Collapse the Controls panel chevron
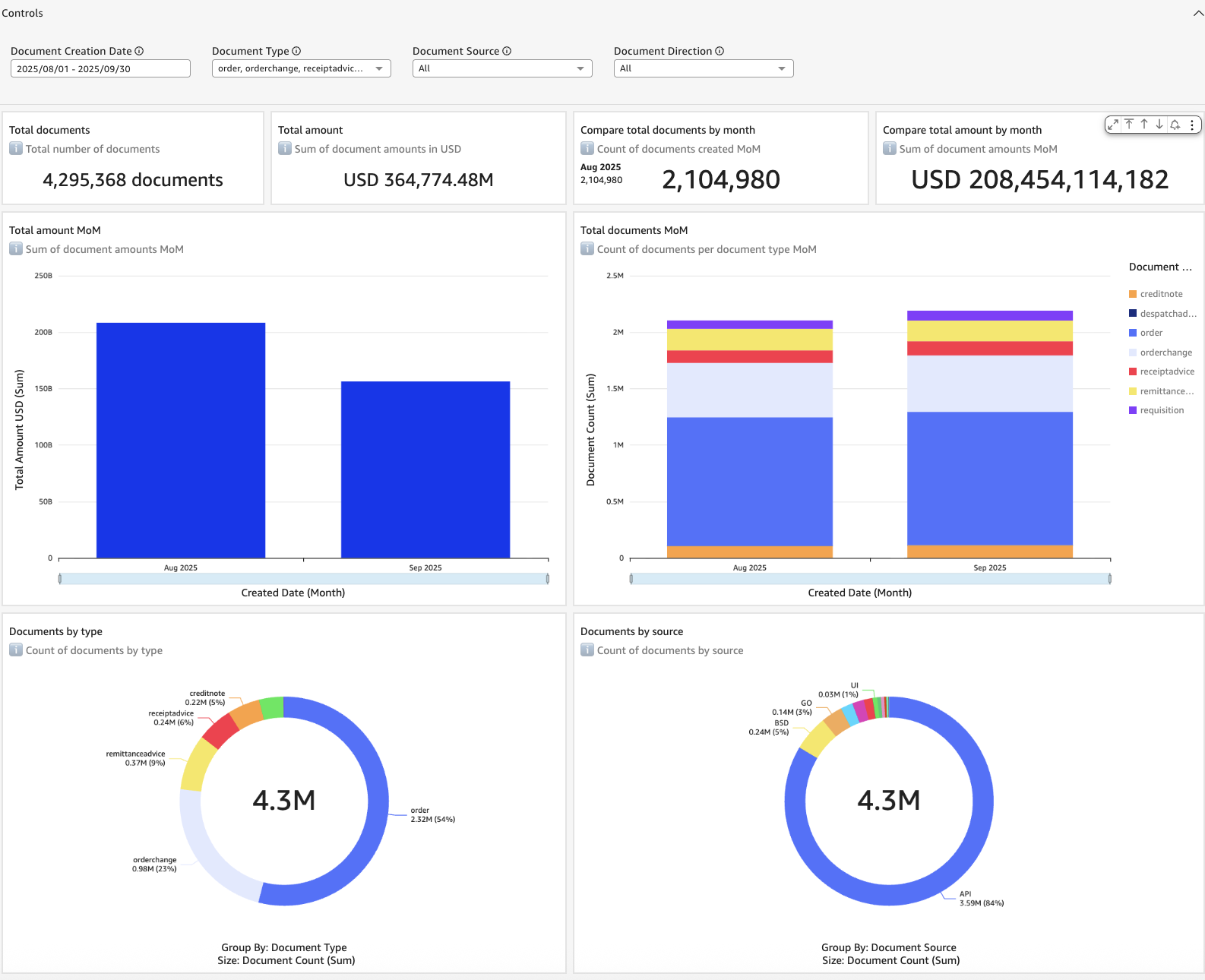This screenshot has width=1205, height=980. coord(1198,13)
